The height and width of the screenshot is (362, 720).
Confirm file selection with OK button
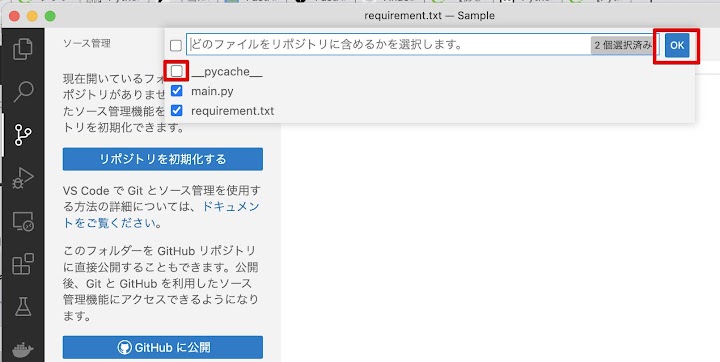pyautogui.click(x=677, y=45)
